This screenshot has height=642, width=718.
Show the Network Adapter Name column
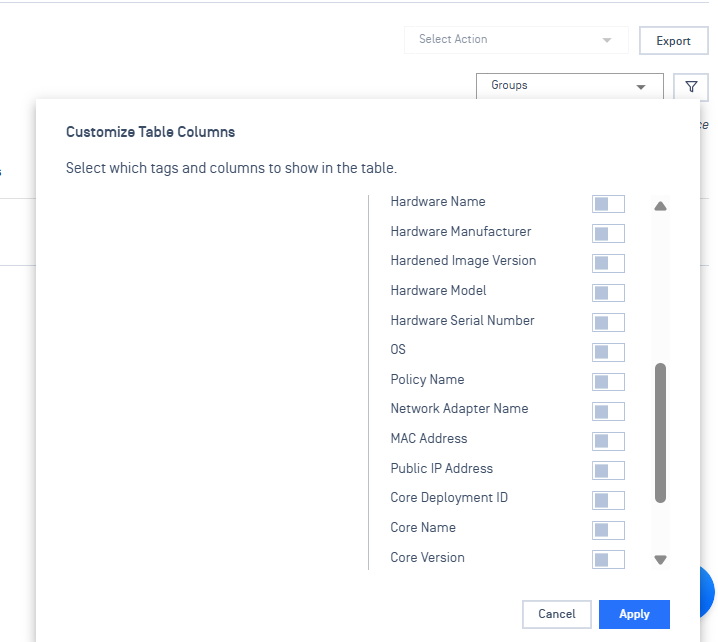pos(608,411)
